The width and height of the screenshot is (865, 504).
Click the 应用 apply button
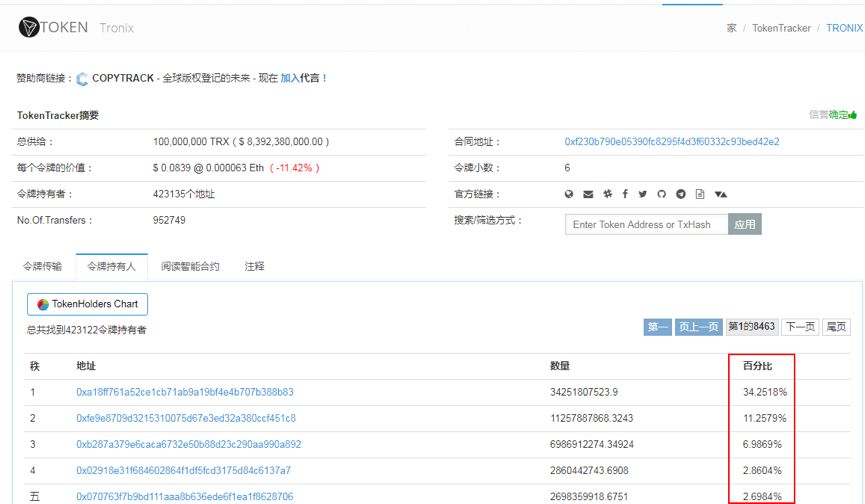(745, 224)
